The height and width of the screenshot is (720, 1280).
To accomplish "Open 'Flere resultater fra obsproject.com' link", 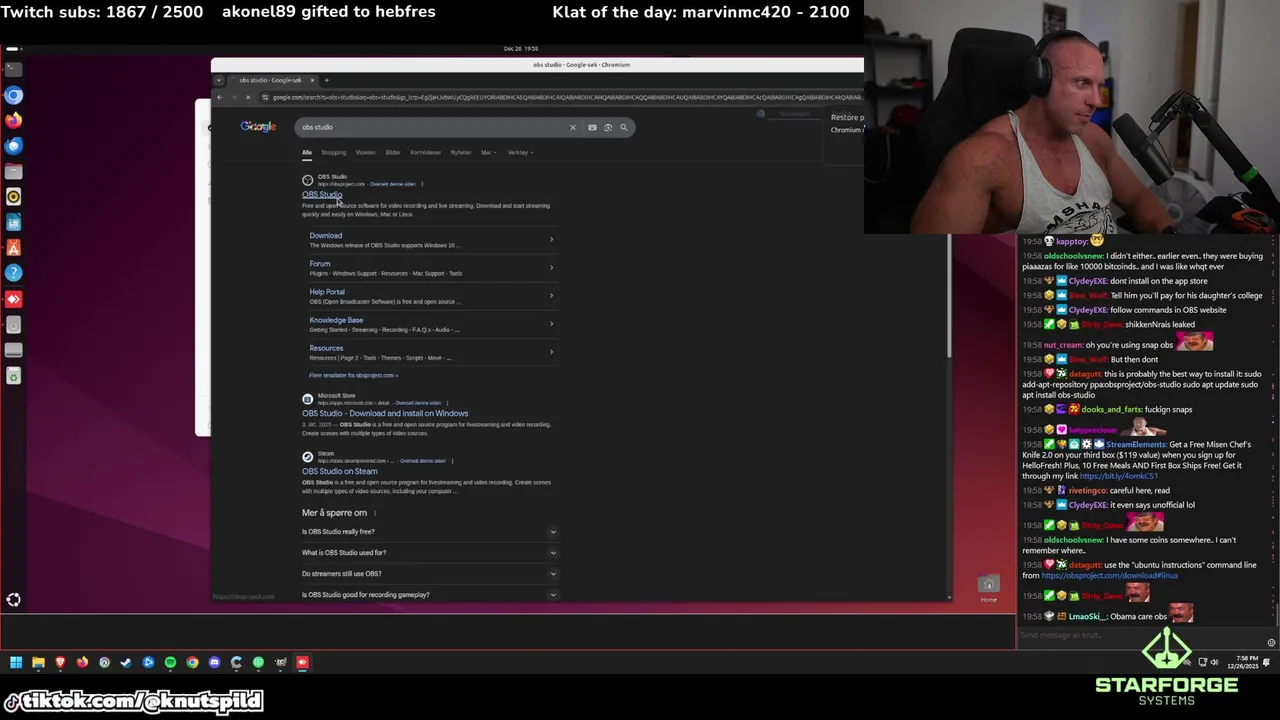I will [353, 376].
